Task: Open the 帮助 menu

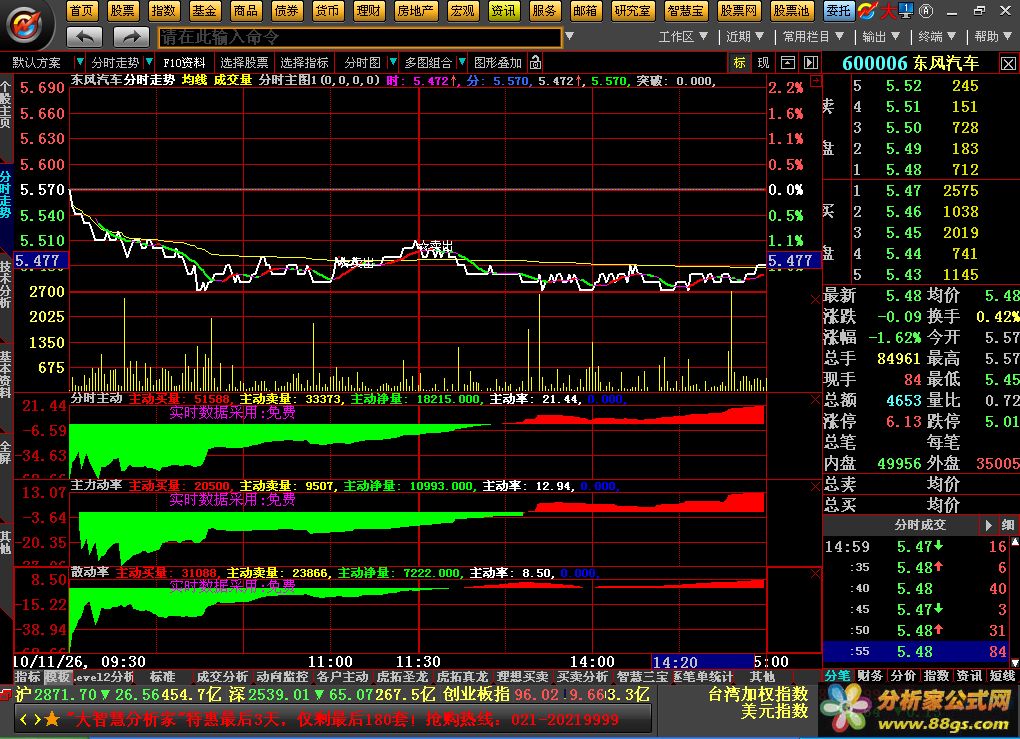Action: pyautogui.click(x=993, y=37)
